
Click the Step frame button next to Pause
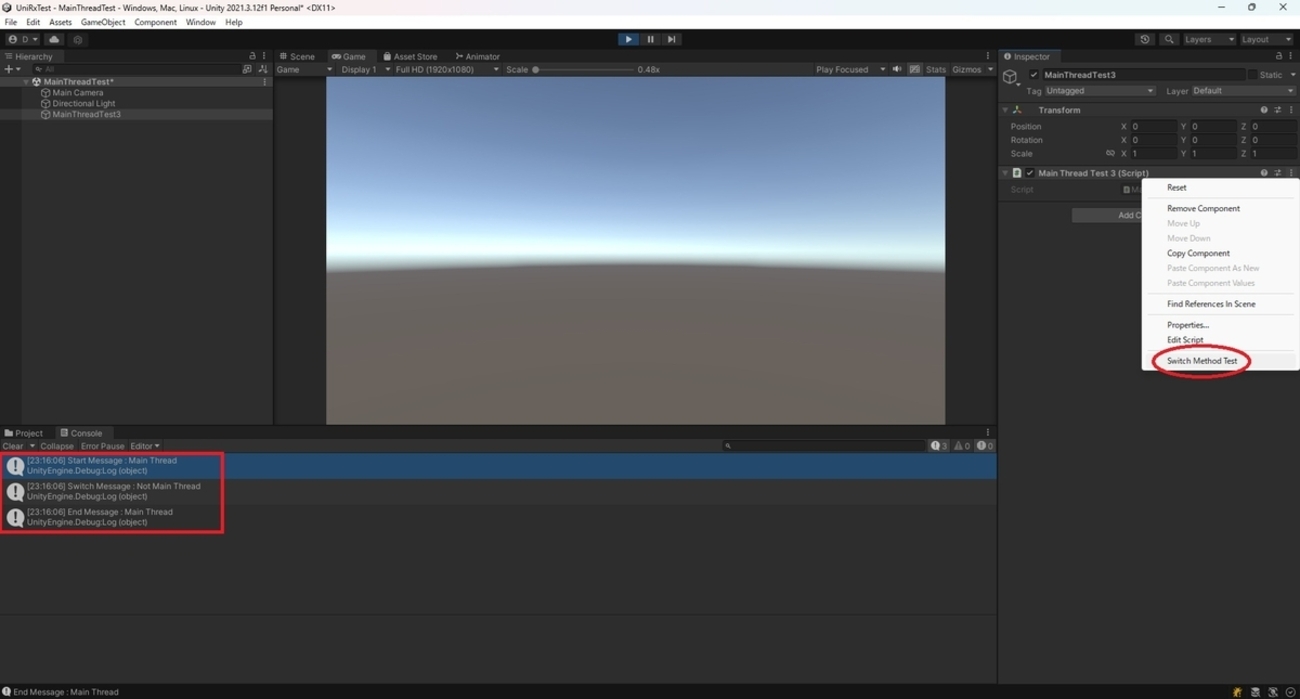[x=671, y=38]
